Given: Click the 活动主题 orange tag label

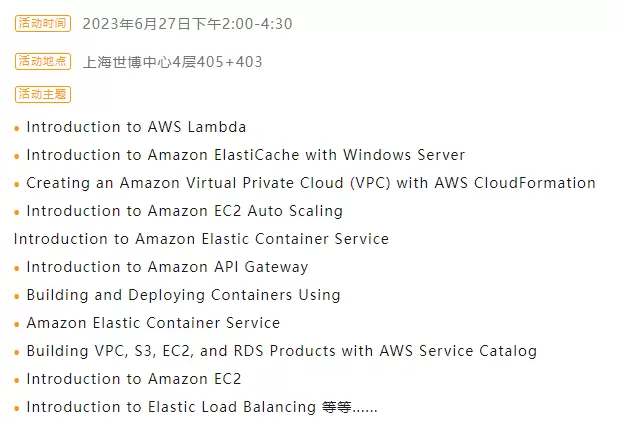Looking at the screenshot, I should click(x=42, y=94).
